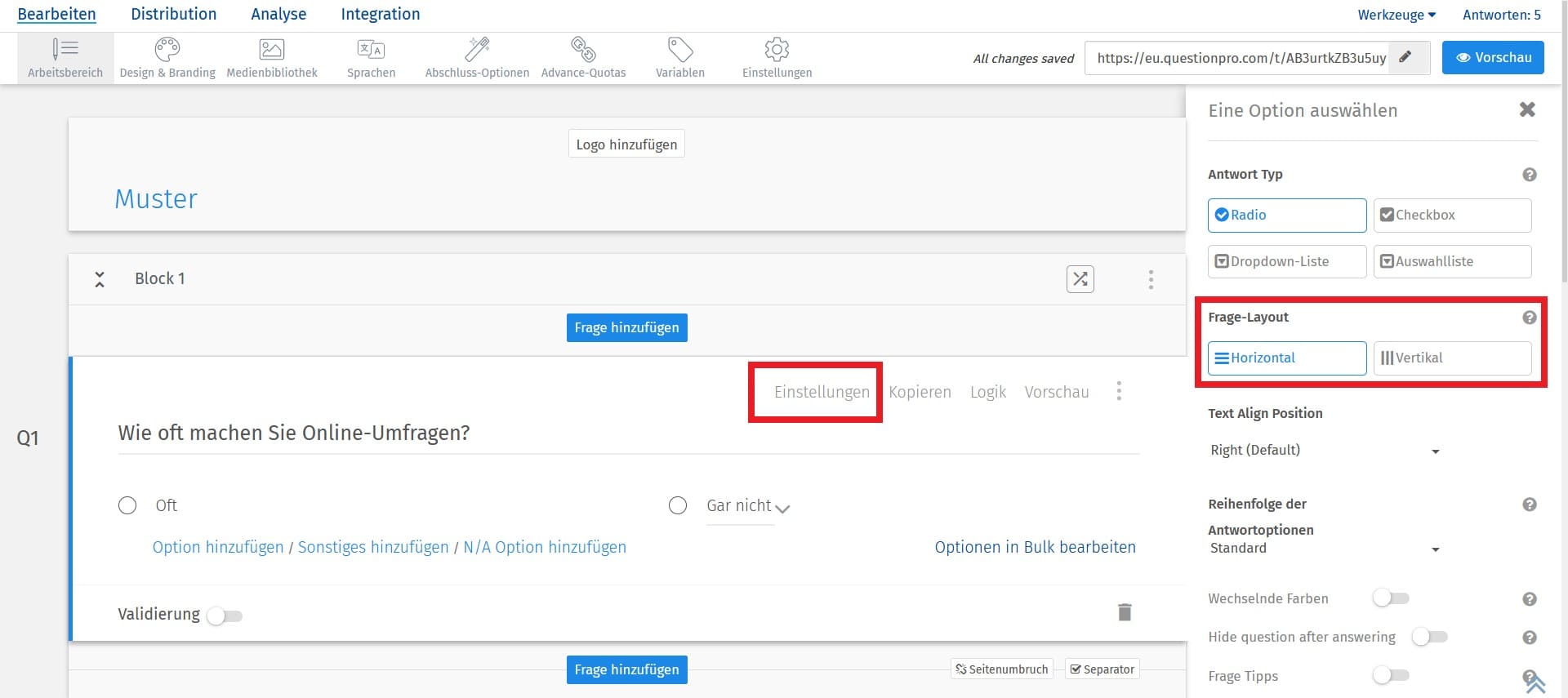
Task: Click Kopieren for question Q1
Action: coord(920,392)
